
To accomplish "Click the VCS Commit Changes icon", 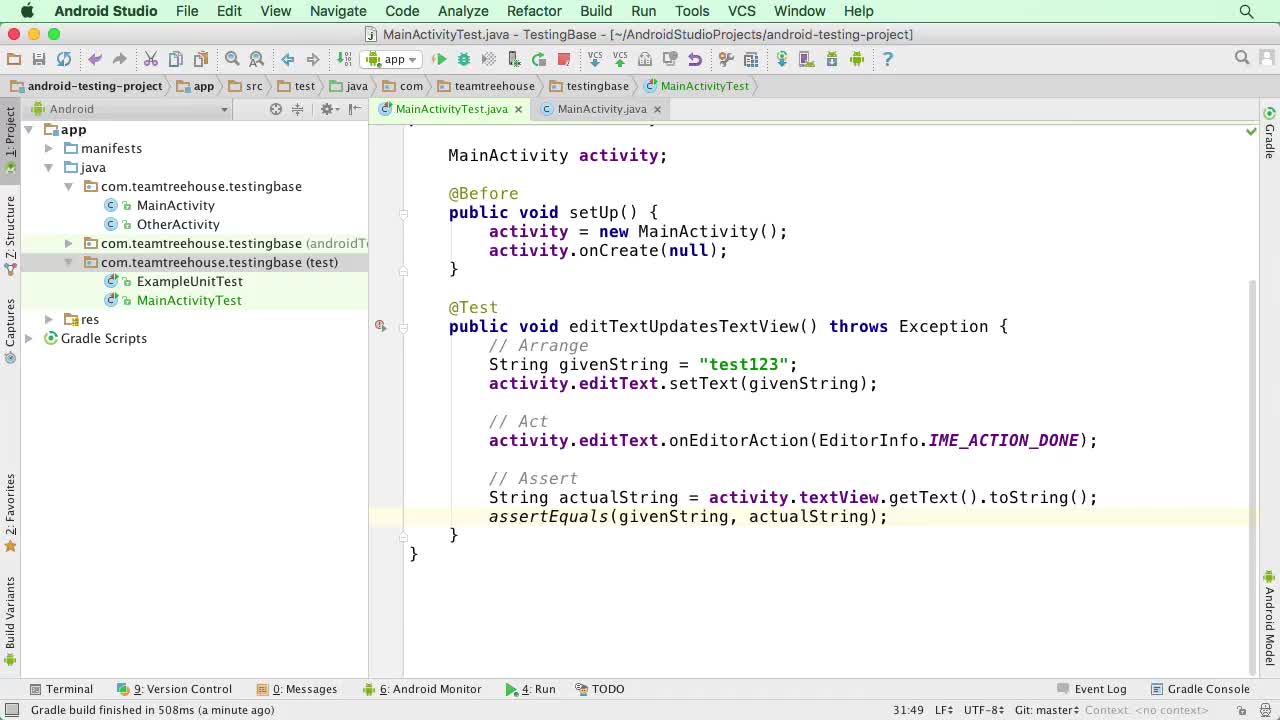I will click(x=620, y=59).
